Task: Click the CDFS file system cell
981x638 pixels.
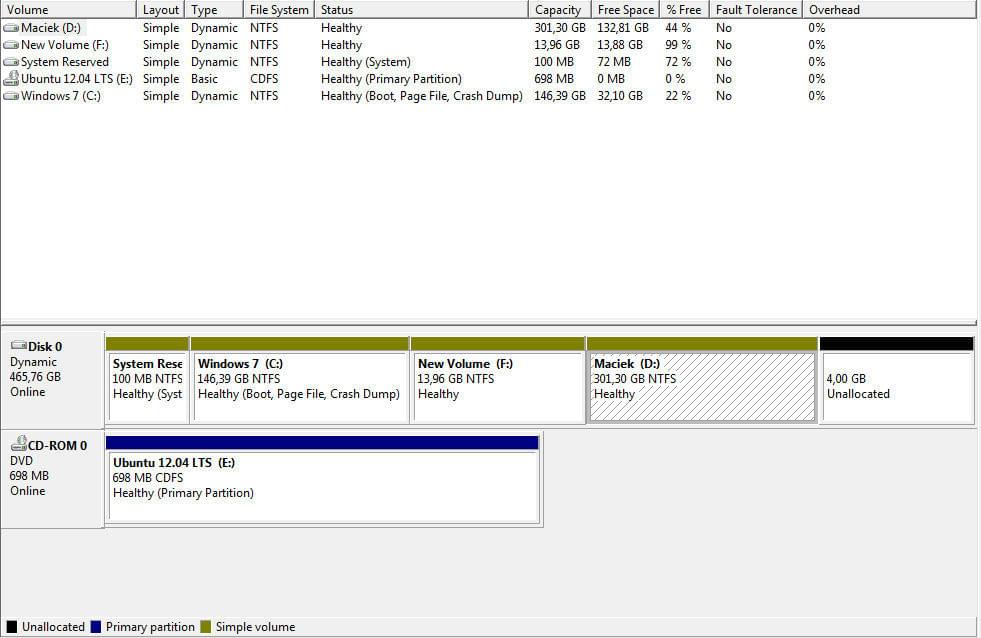Action: click(x=264, y=79)
